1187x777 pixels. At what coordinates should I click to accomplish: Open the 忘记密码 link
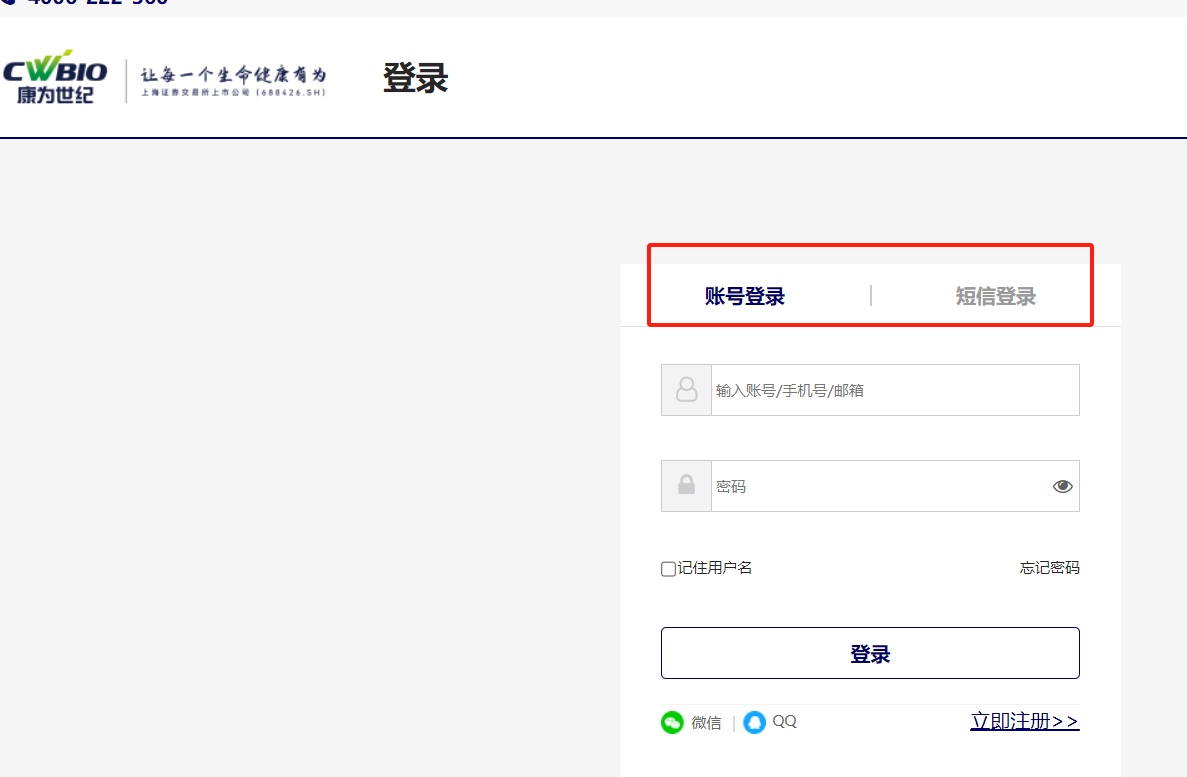(x=1049, y=568)
